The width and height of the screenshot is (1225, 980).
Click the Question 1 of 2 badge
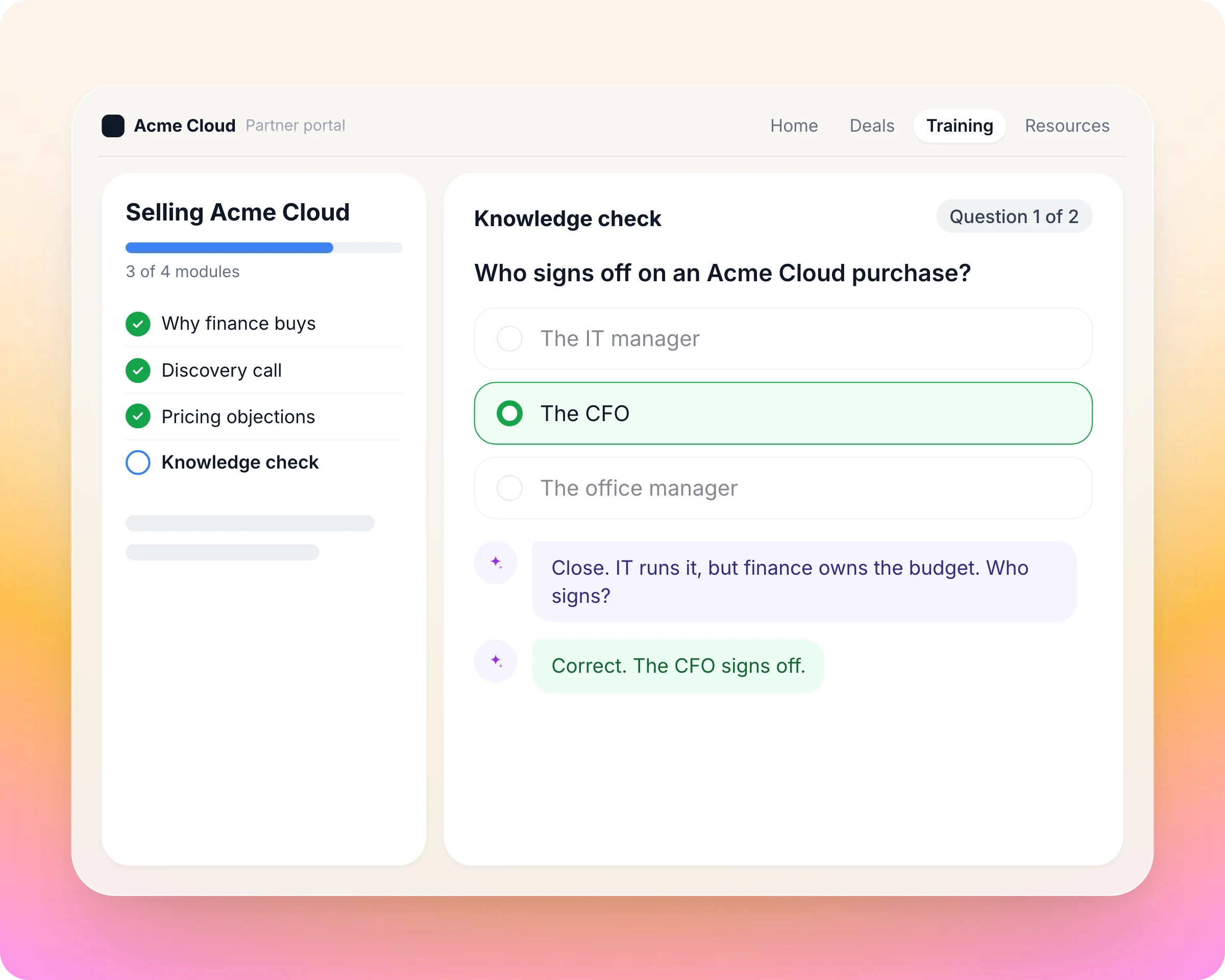pos(1014,216)
